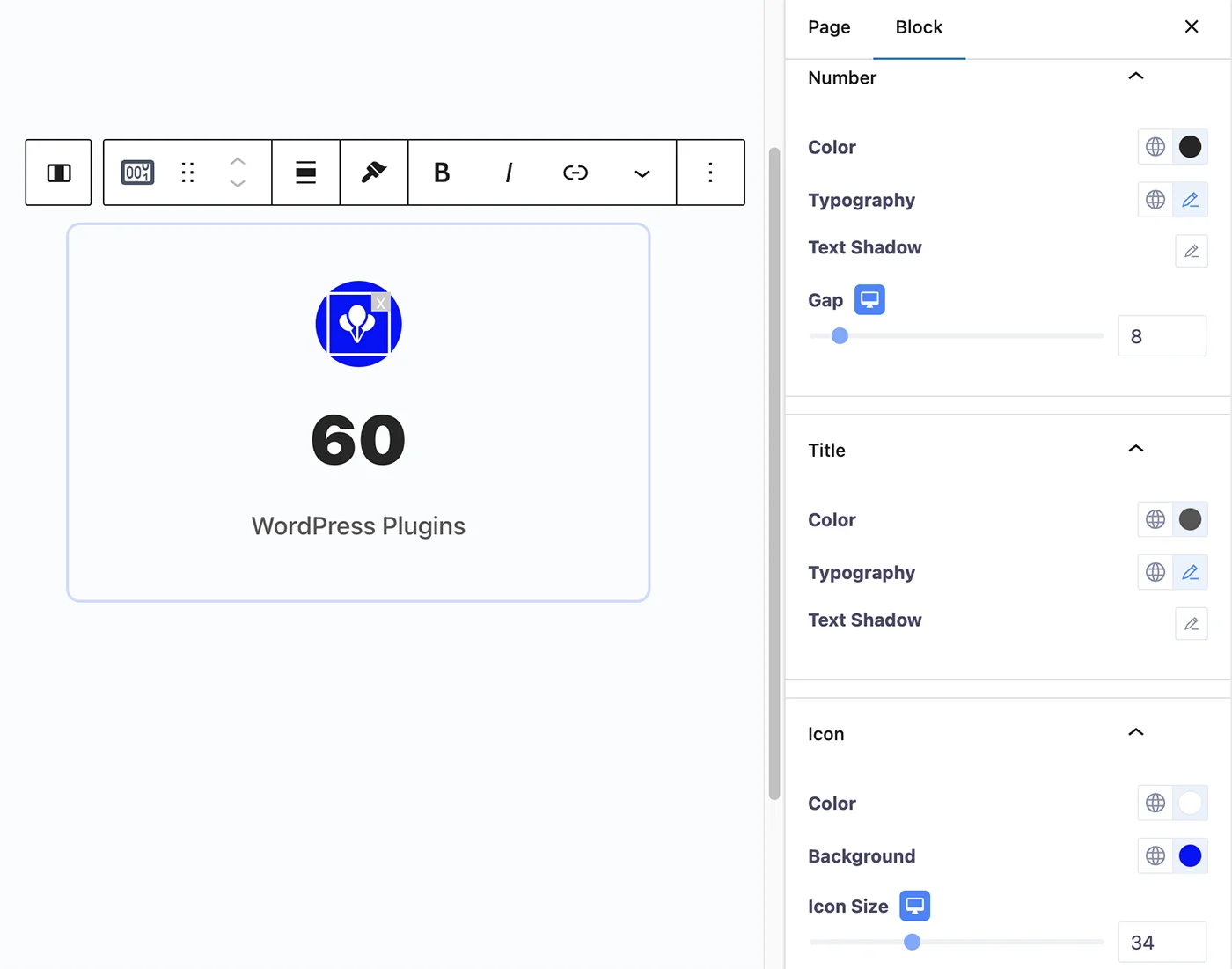Insert a link with the link icon
This screenshot has width=1232, height=969.
[576, 173]
